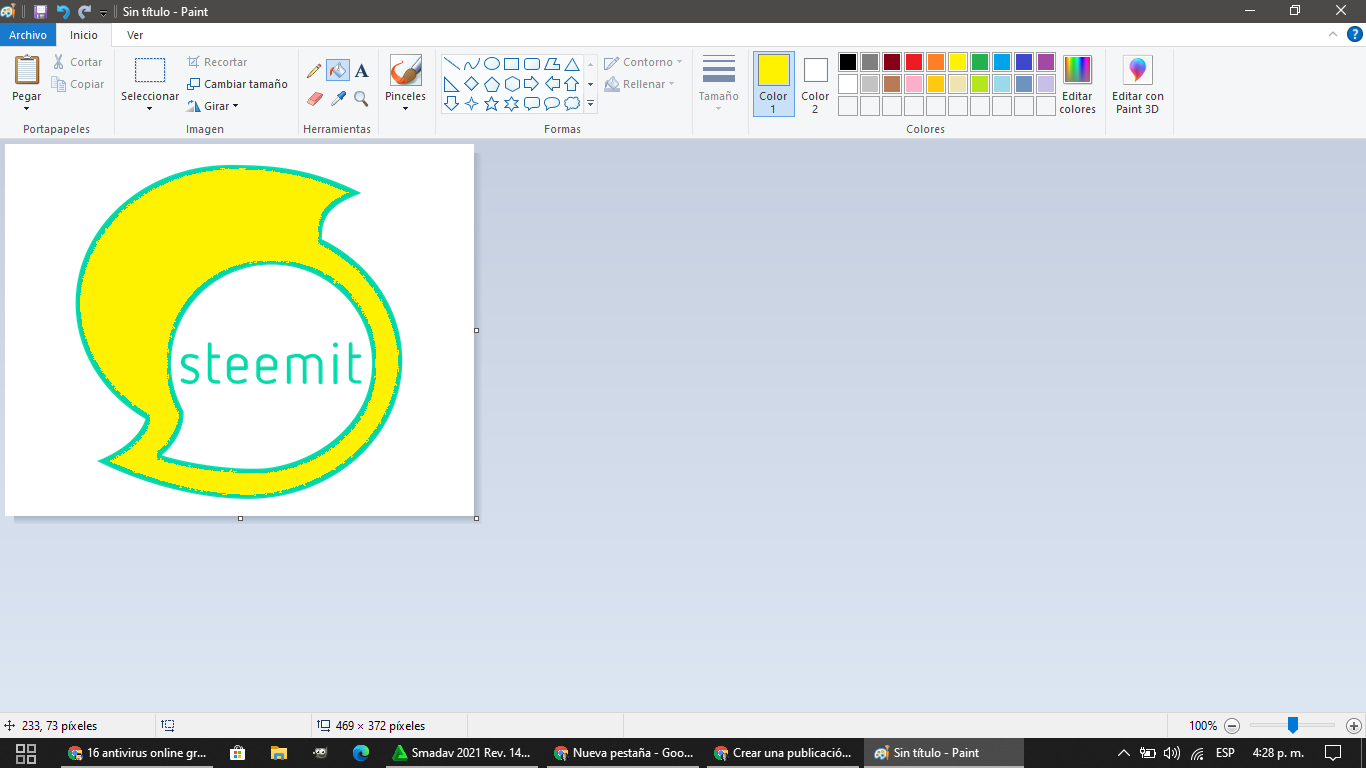
Task: Click the zoom slider handle
Action: click(1293, 725)
